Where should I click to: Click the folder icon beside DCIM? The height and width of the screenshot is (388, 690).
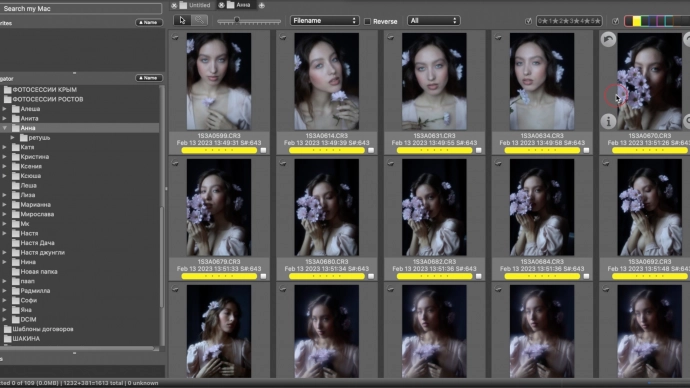tap(16, 319)
